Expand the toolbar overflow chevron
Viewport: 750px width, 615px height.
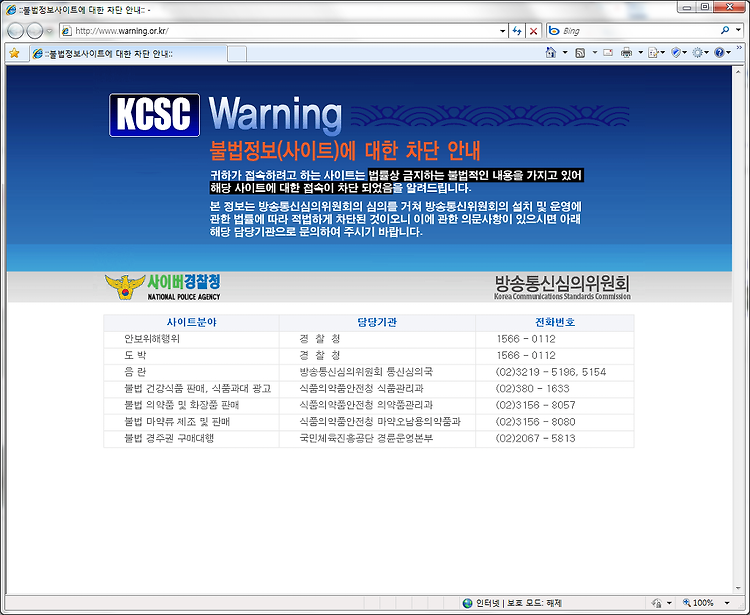click(x=739, y=48)
